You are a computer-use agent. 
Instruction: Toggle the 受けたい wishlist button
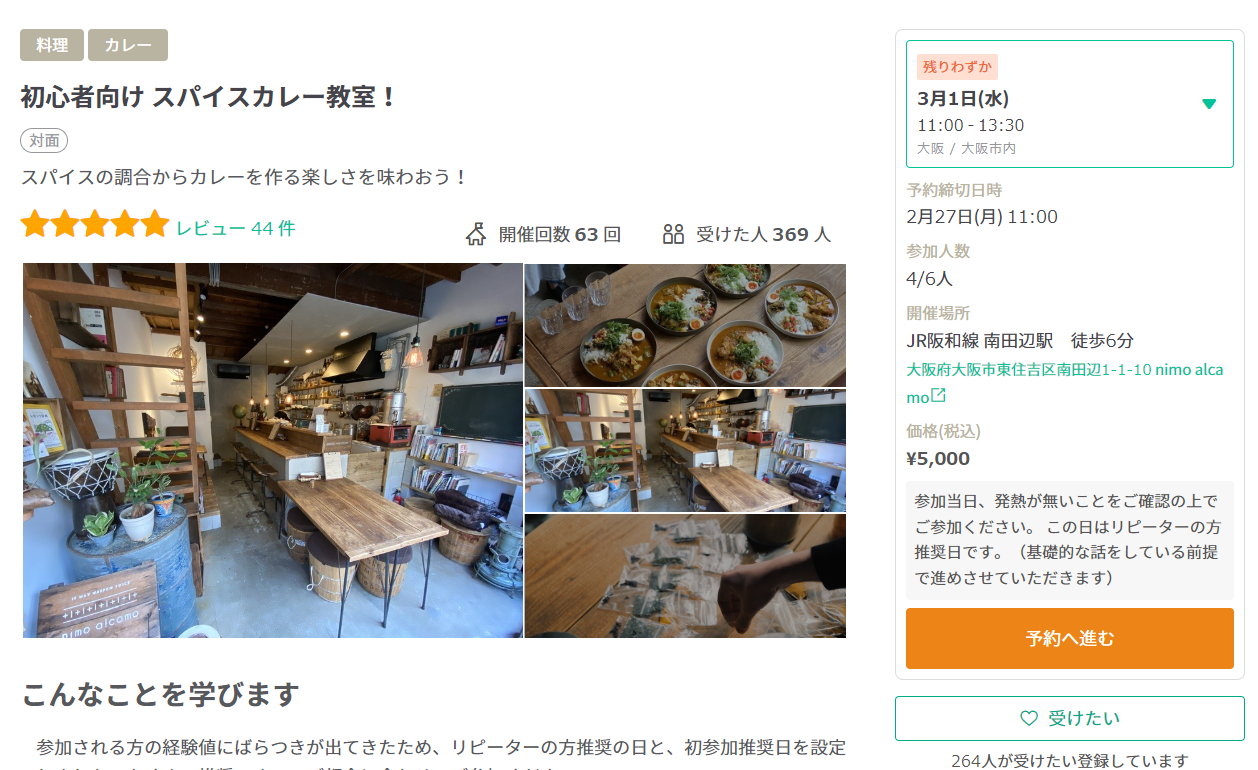point(1070,718)
